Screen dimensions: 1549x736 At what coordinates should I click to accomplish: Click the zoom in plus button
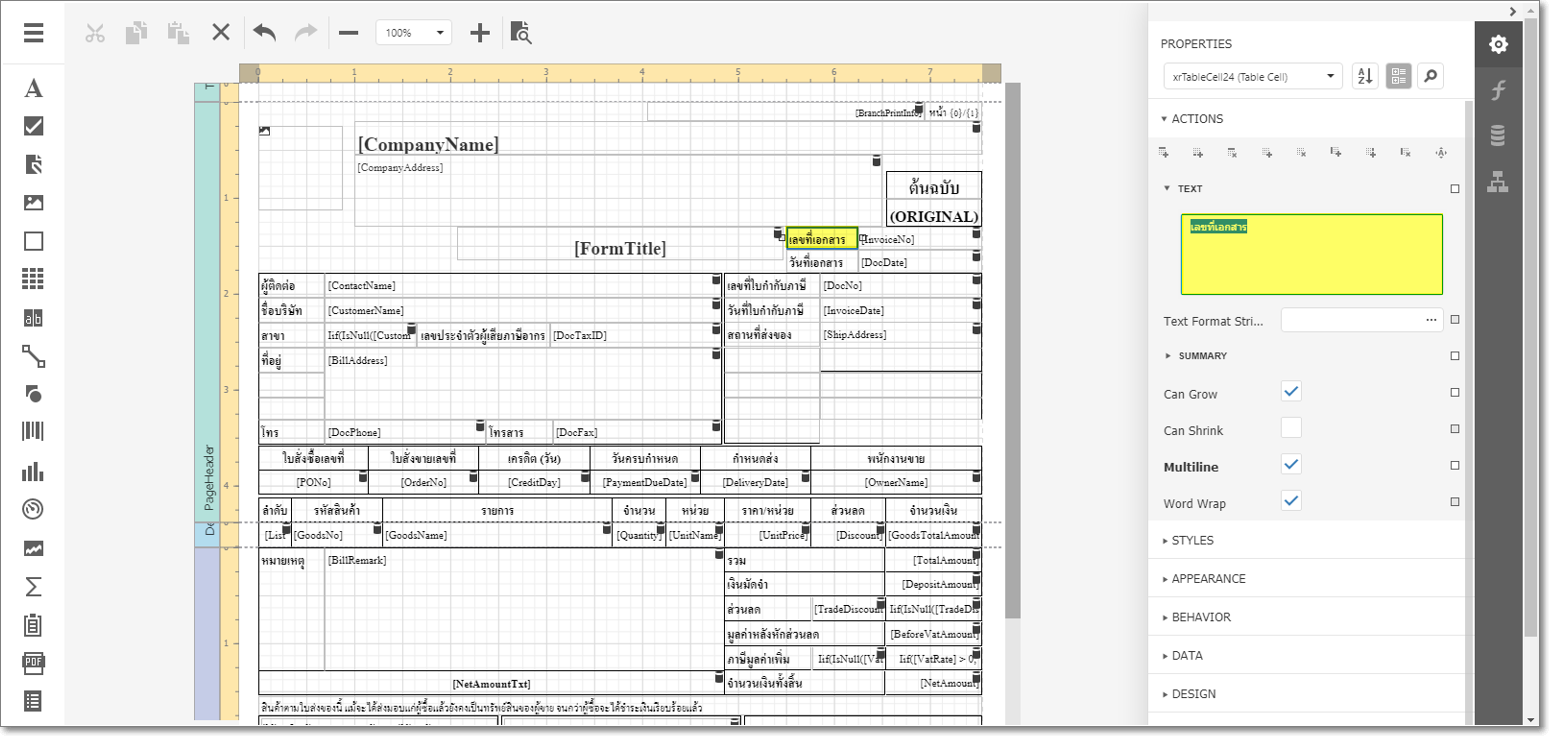[480, 32]
